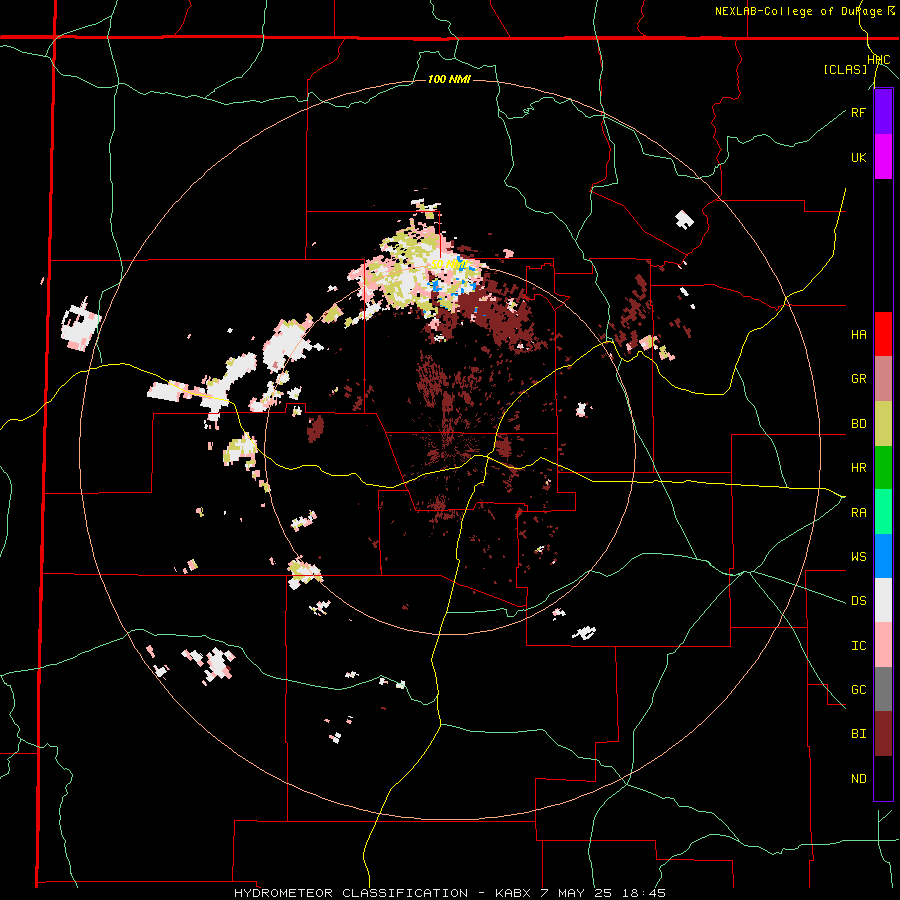
Task: Click the WS legend label
Action: coord(858,556)
